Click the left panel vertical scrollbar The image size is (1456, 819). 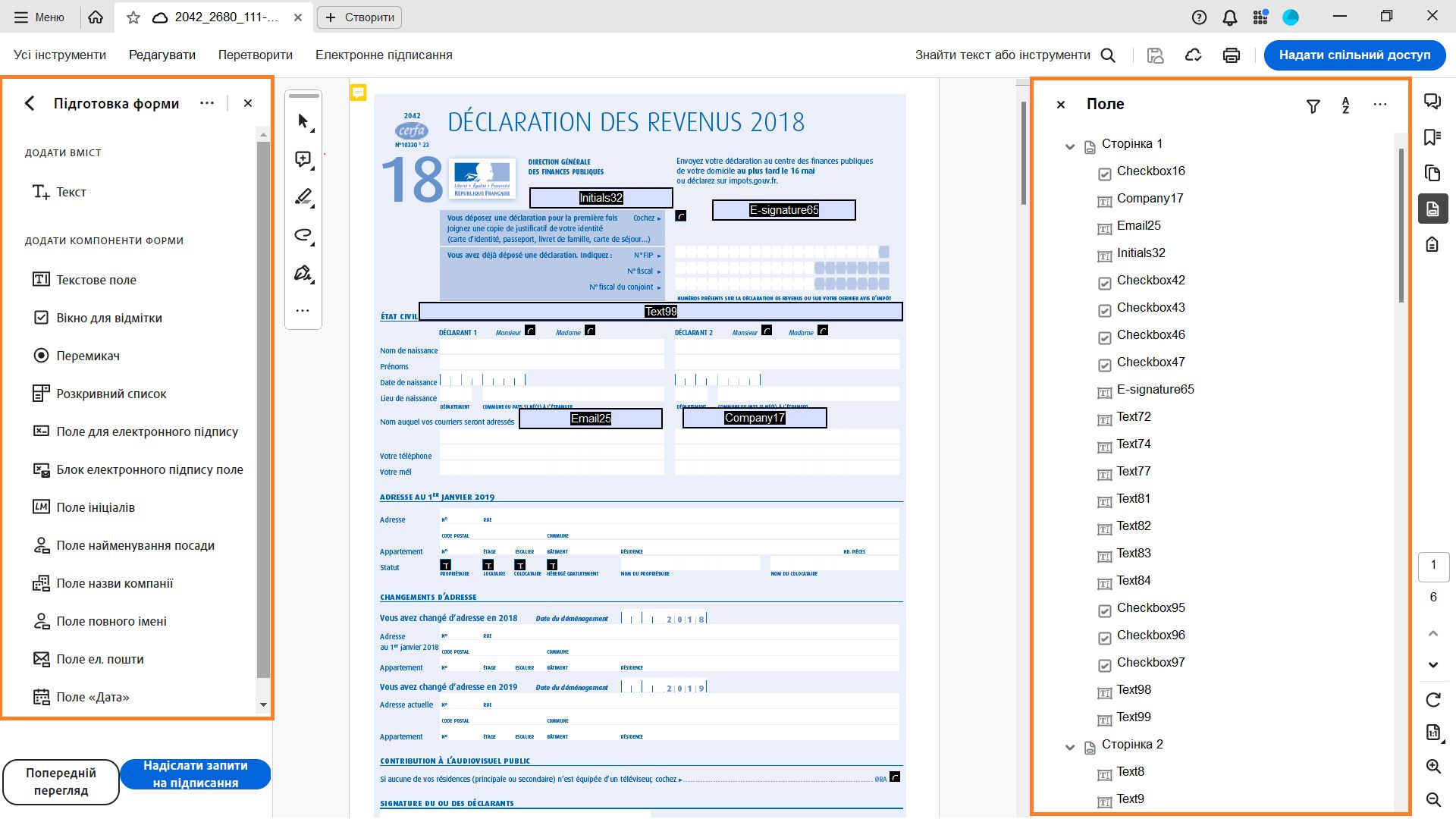[263, 409]
